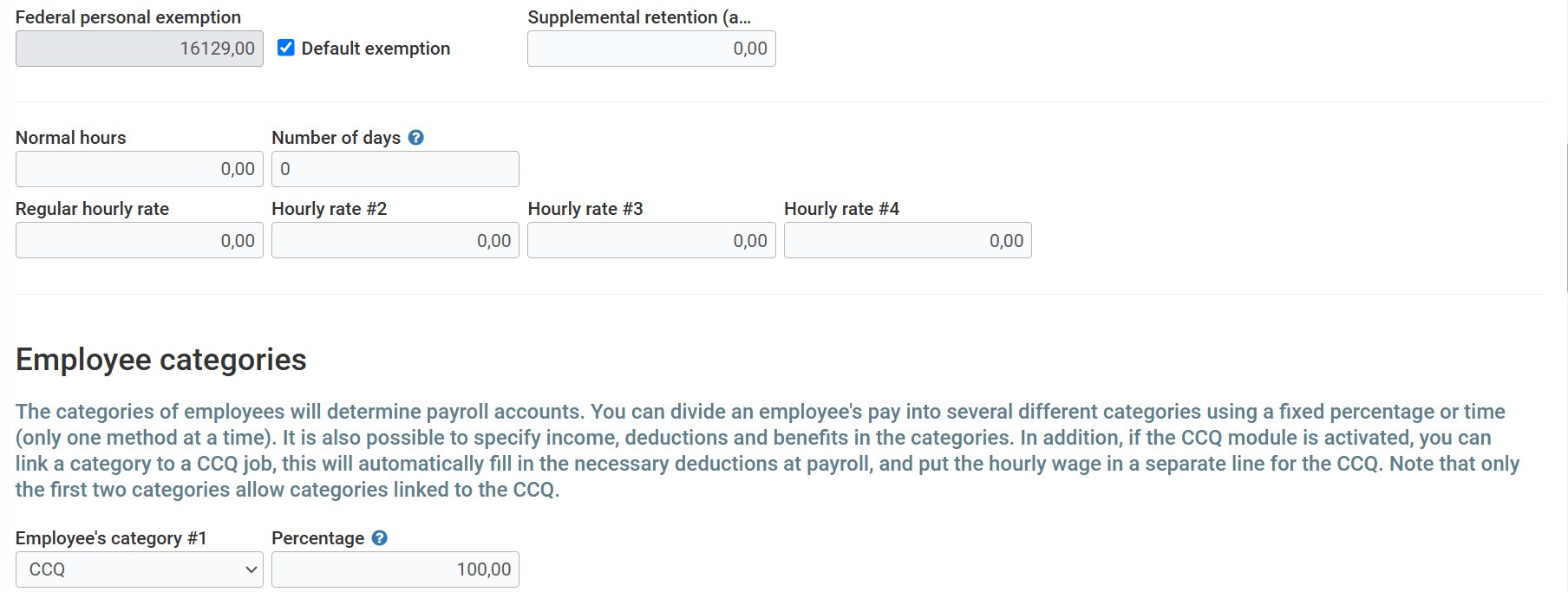Image resolution: width=1568 pixels, height=592 pixels.
Task: Click the Percentage field showing 100,00
Action: coord(395,569)
